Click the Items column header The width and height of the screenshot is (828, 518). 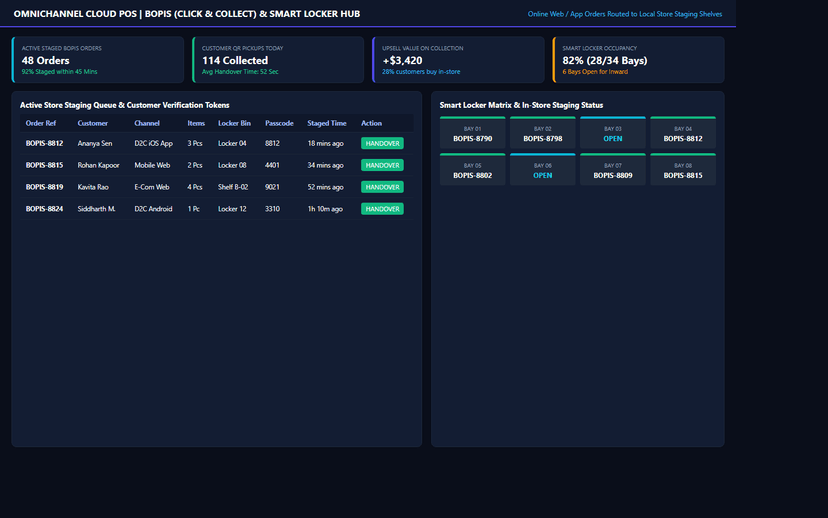[x=196, y=123]
